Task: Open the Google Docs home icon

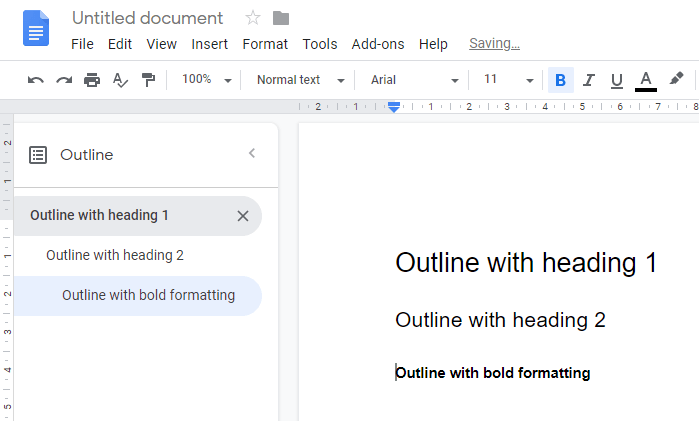Action: tap(36, 28)
